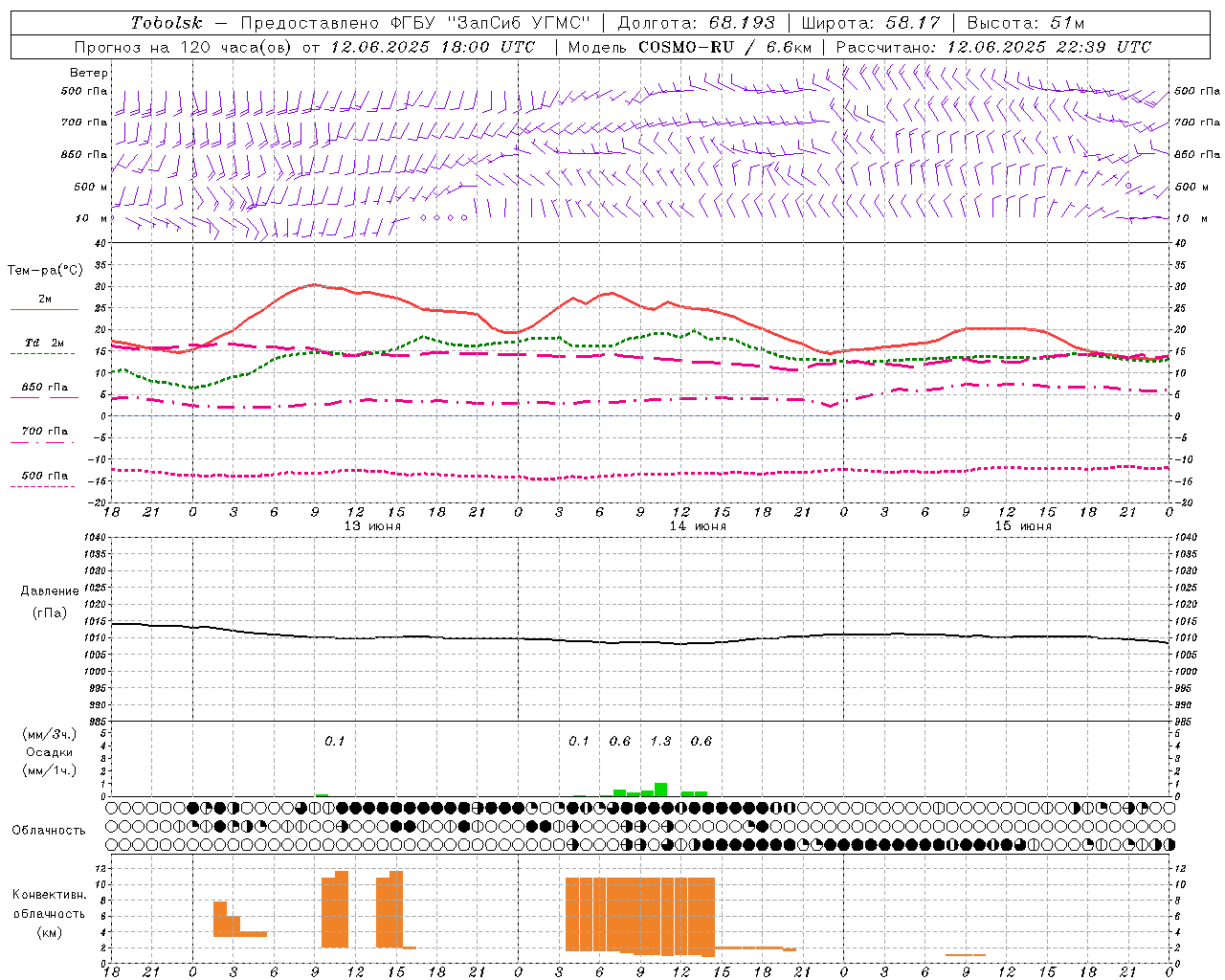The height and width of the screenshot is (980, 1225).
Task: Click the '1.3' precipitation amount value
Action: click(x=660, y=741)
